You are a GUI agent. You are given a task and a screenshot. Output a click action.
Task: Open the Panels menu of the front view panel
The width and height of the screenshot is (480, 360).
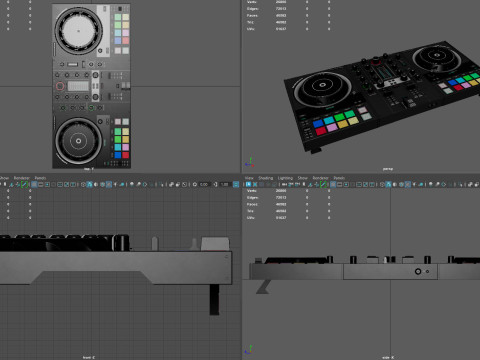[40, 178]
